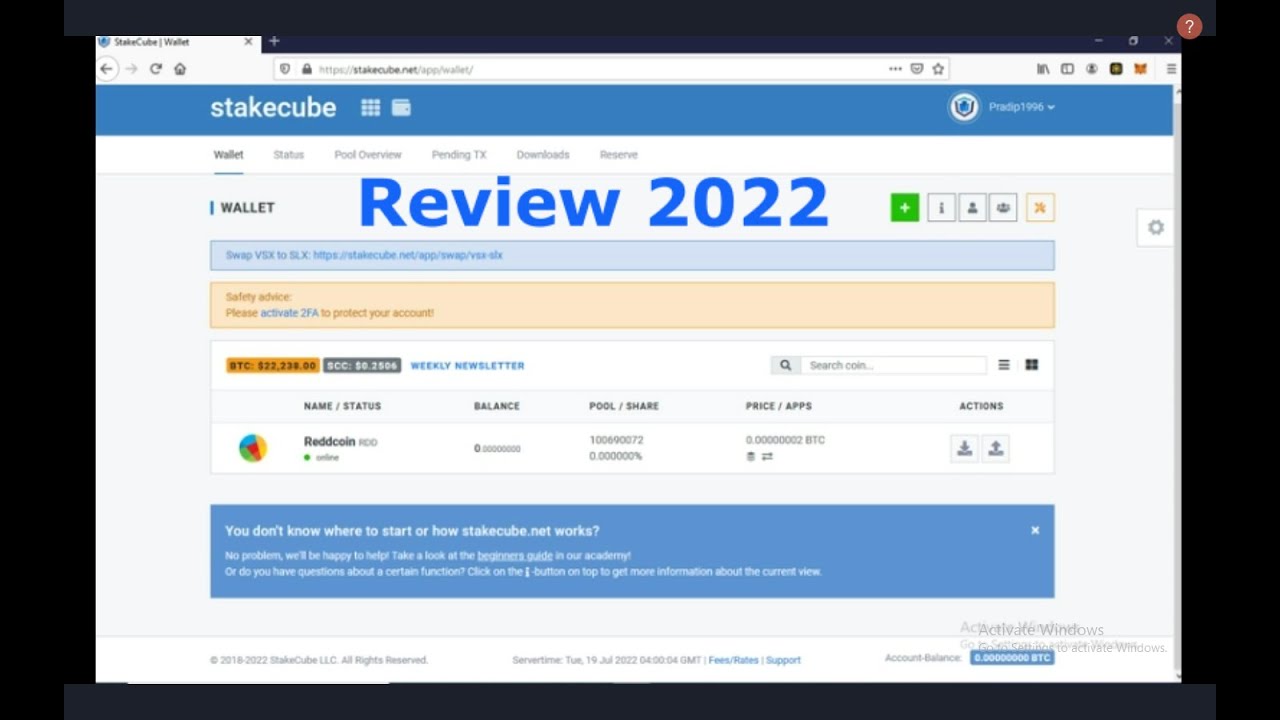The height and width of the screenshot is (720, 1280).
Task: Go to the Downloads tab
Action: [x=543, y=155]
